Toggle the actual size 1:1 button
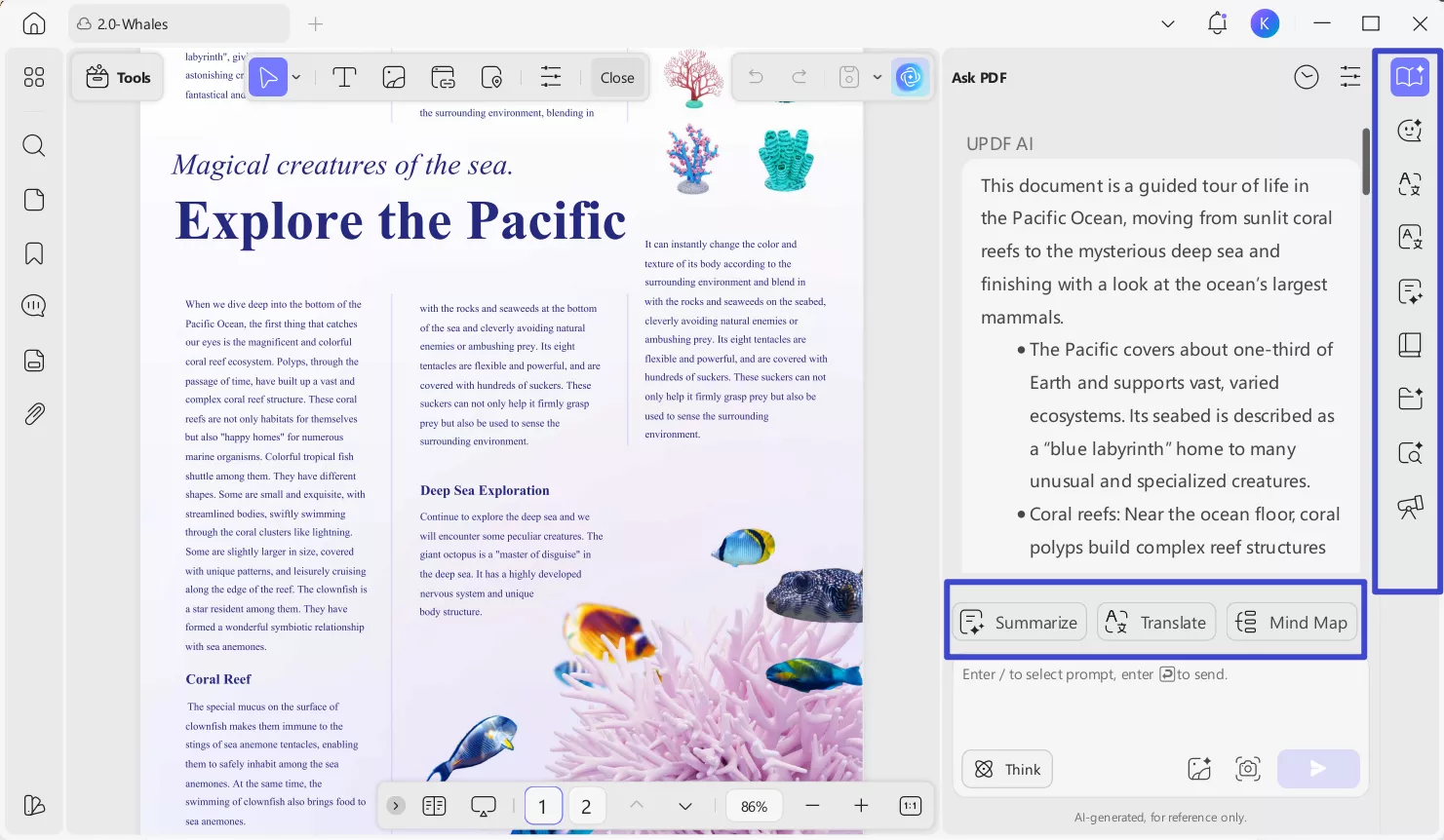 point(910,806)
